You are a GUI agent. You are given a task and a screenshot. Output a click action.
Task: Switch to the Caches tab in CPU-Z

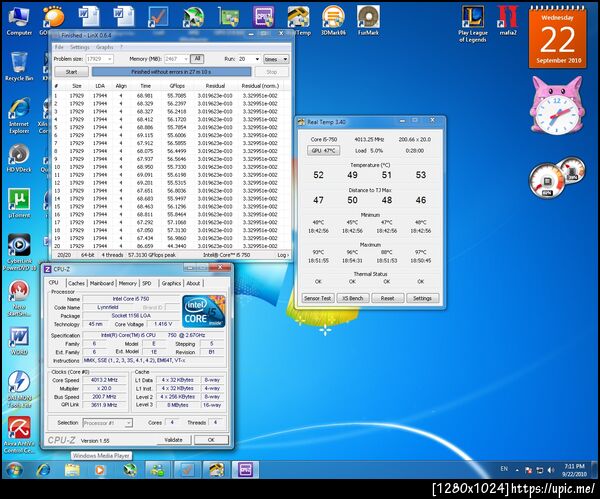[x=76, y=283]
